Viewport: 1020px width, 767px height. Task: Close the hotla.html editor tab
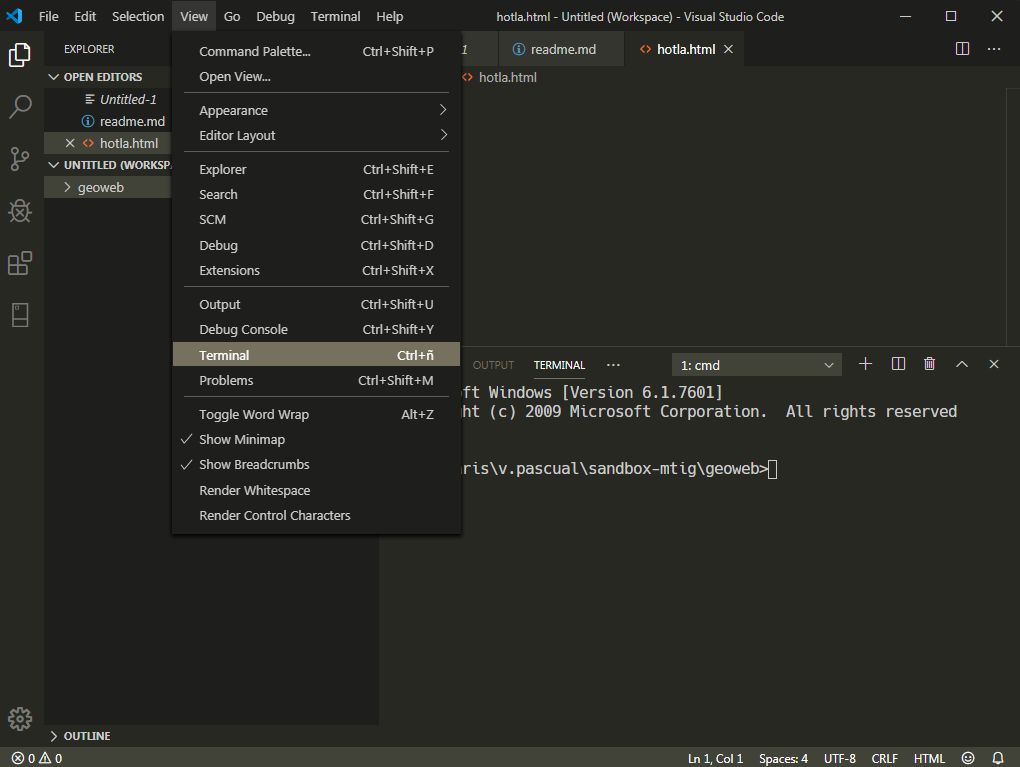click(x=729, y=49)
